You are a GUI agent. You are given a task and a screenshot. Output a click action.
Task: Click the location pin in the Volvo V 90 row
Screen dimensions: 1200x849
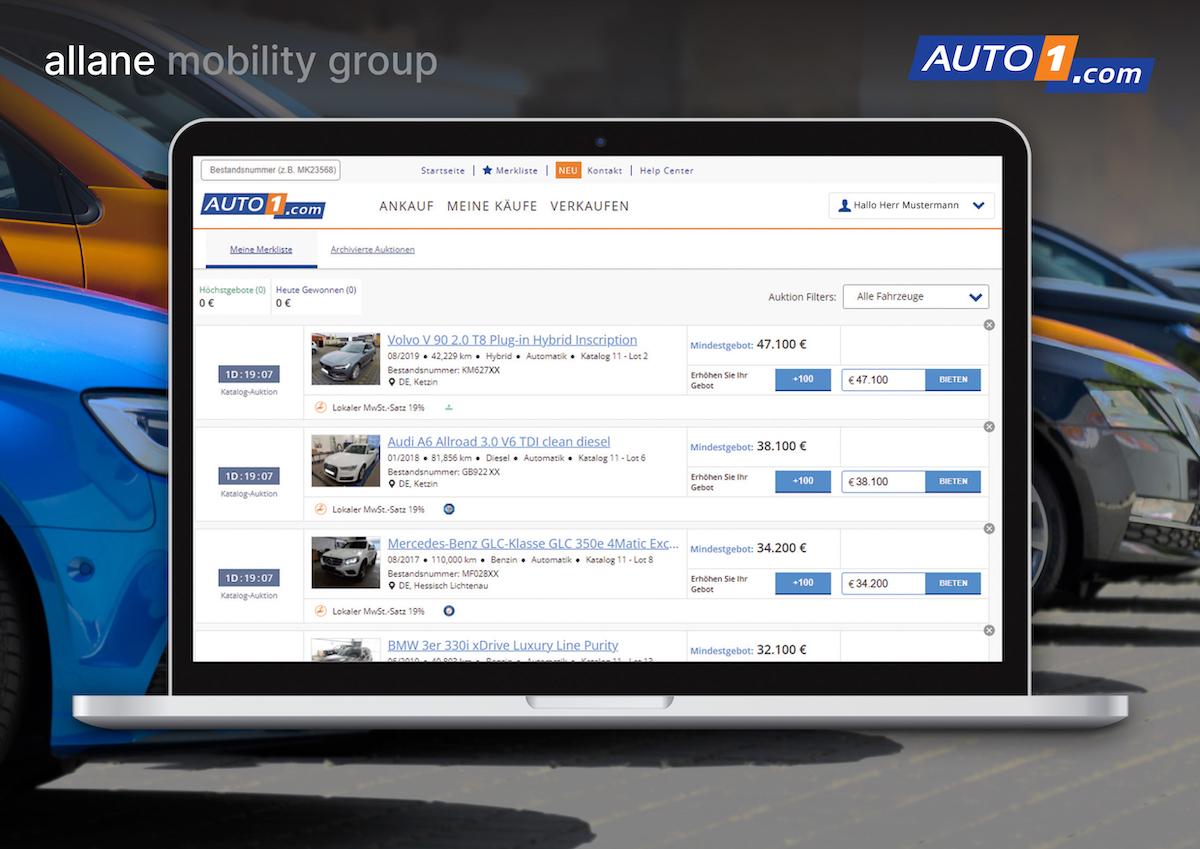392,381
